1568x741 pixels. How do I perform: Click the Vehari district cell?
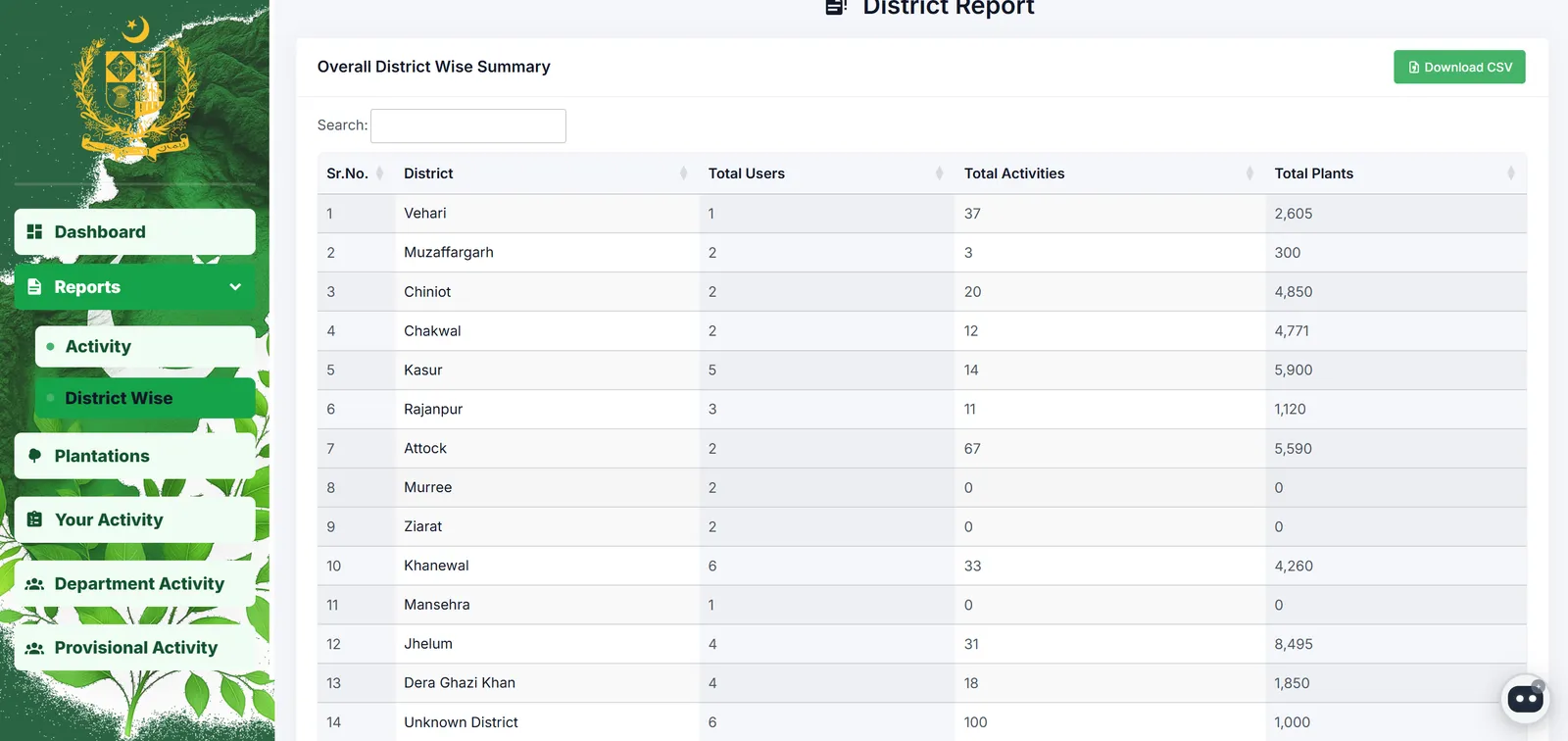547,214
